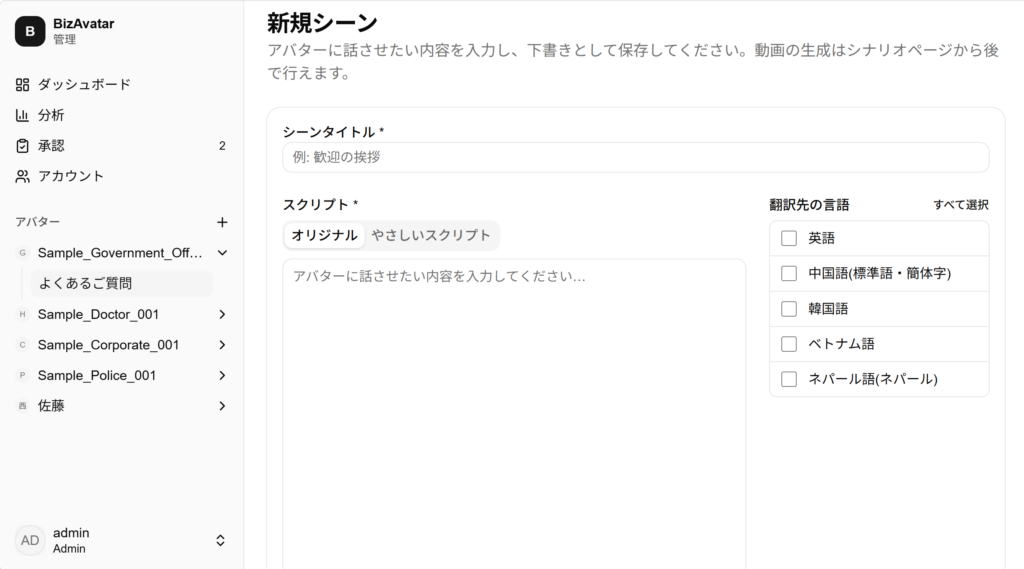Add a new avatar with plus icon

(222, 222)
